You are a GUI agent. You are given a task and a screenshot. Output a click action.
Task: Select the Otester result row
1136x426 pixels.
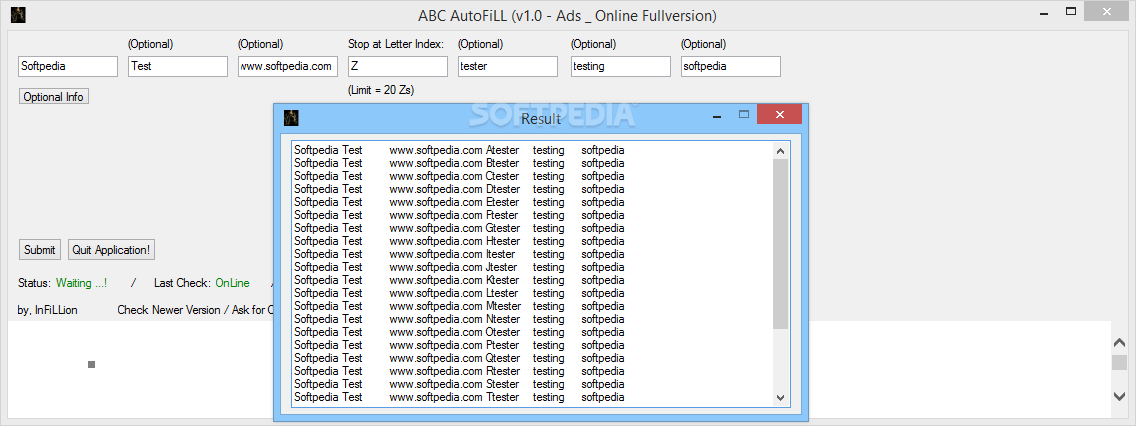[x=459, y=332]
